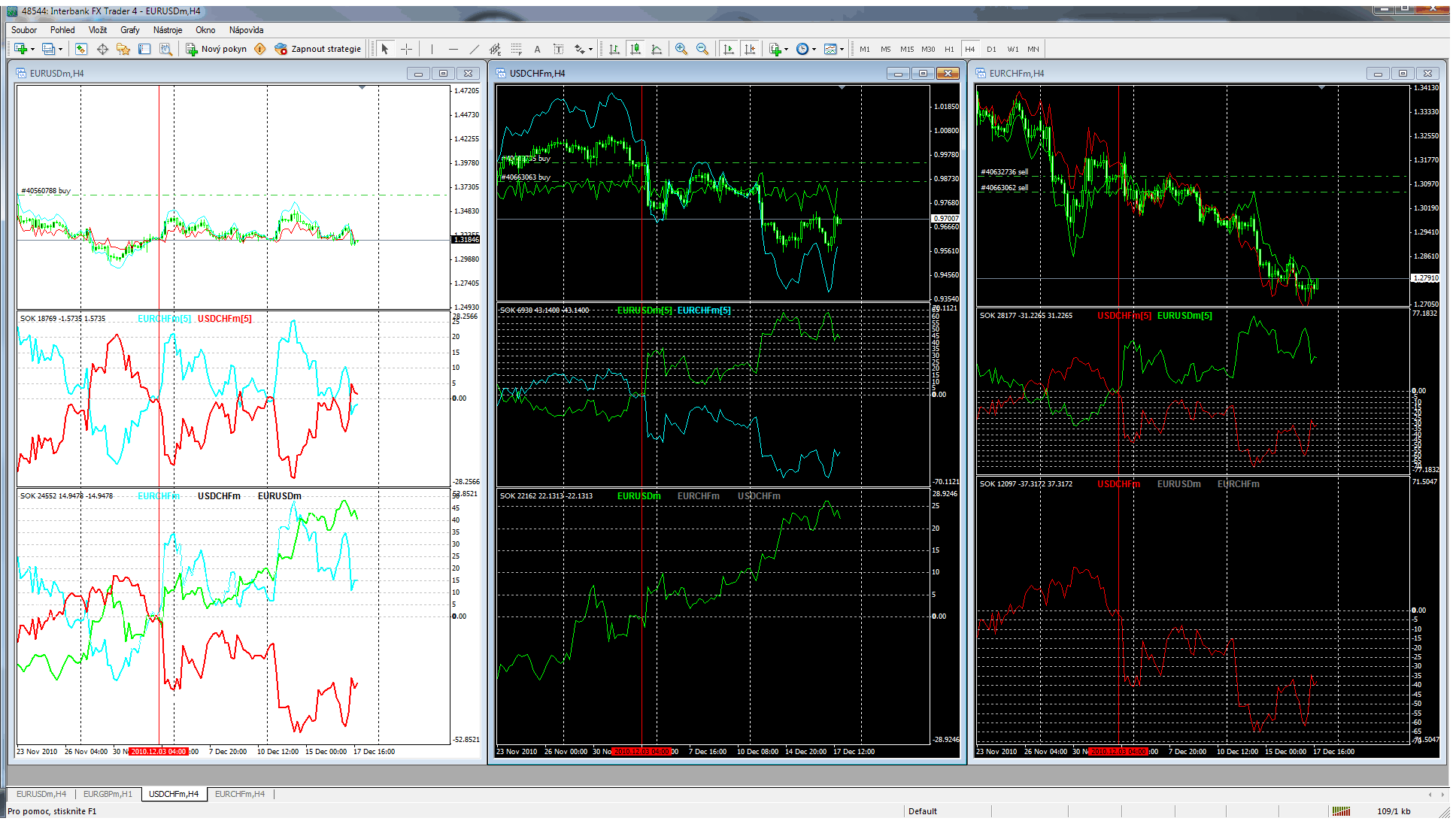
Task: Expand the arrows tool dropdown
Action: pos(590,50)
